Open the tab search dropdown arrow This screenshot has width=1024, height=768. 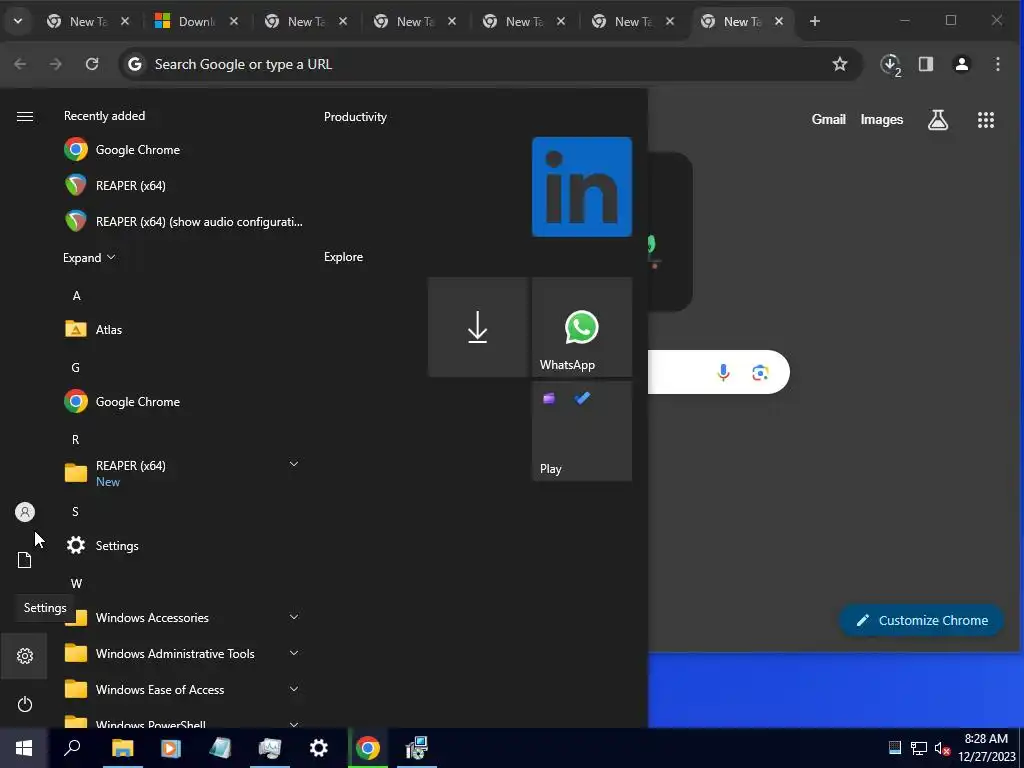(18, 22)
